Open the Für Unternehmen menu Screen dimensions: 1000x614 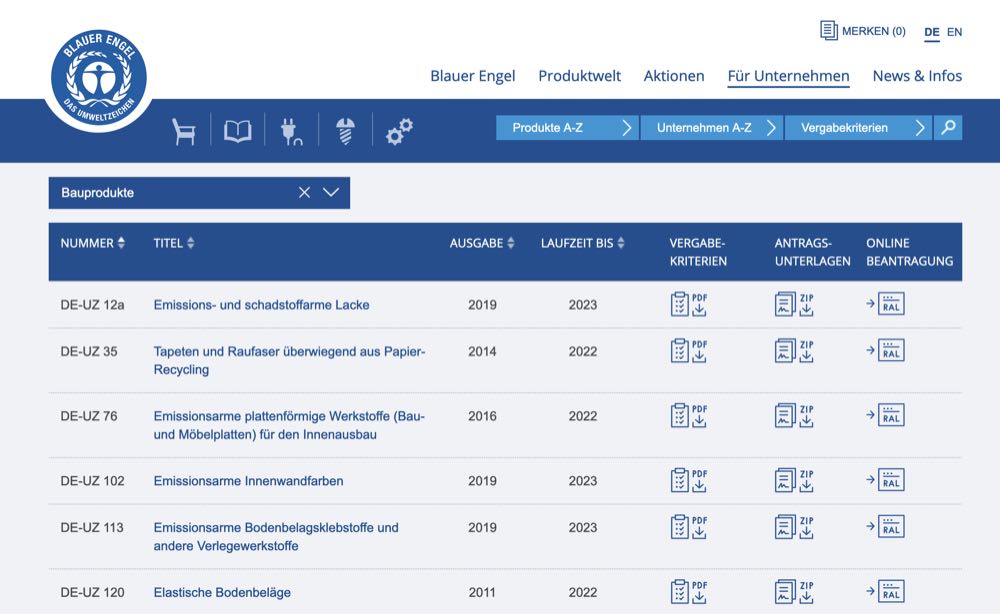point(788,76)
